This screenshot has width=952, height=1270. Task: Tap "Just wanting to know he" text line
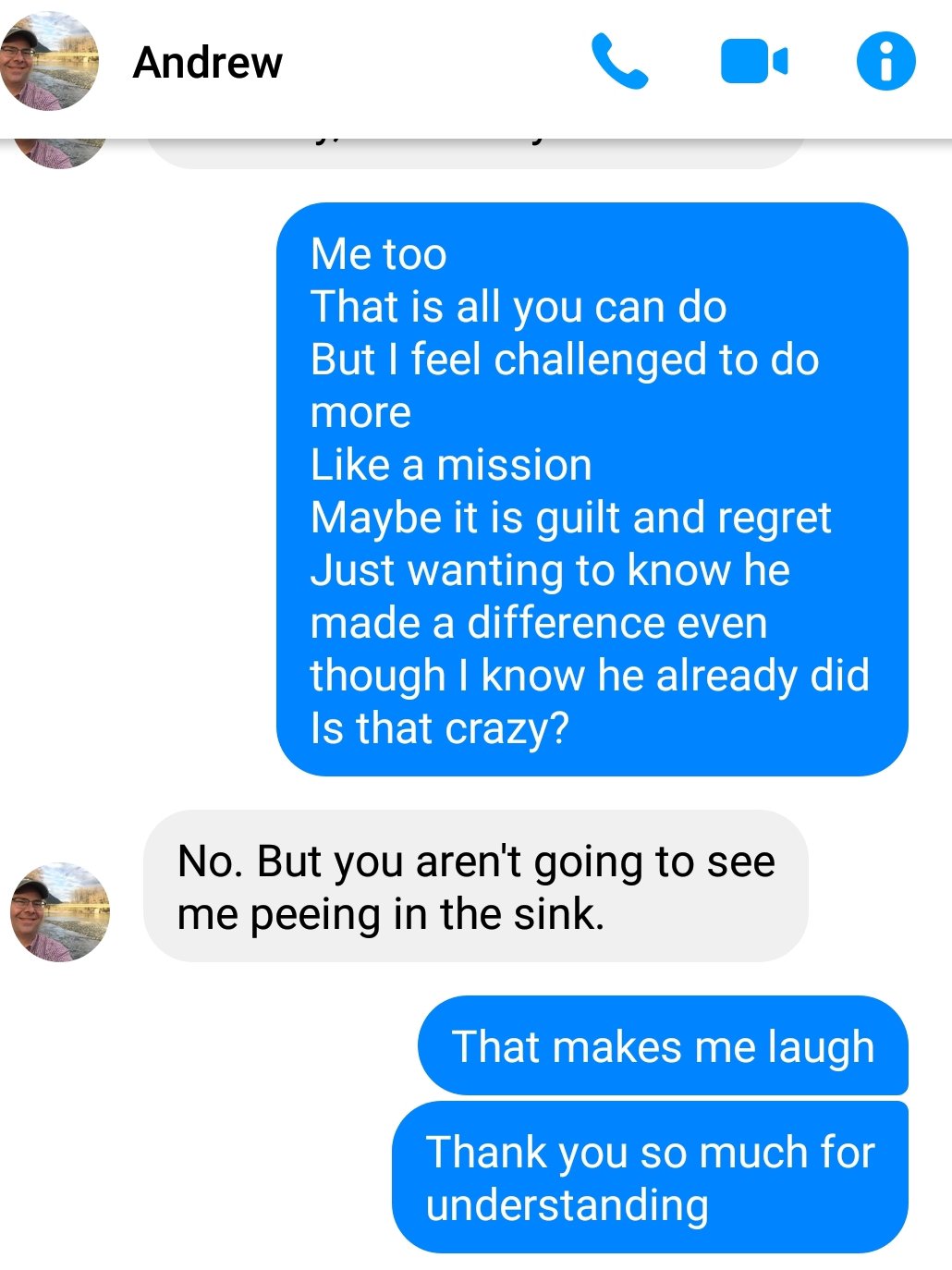click(x=550, y=570)
